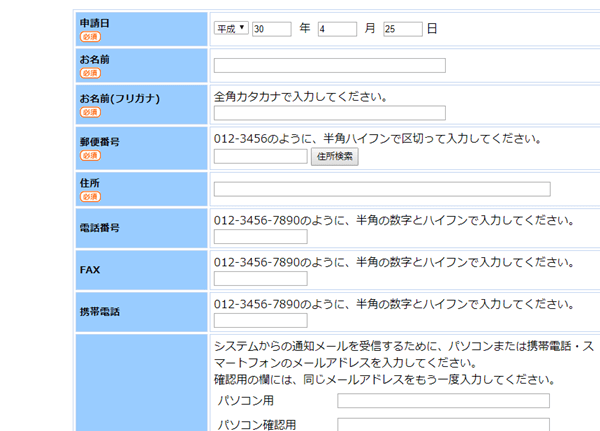Click the パソコン用 email field

click(x=443, y=401)
